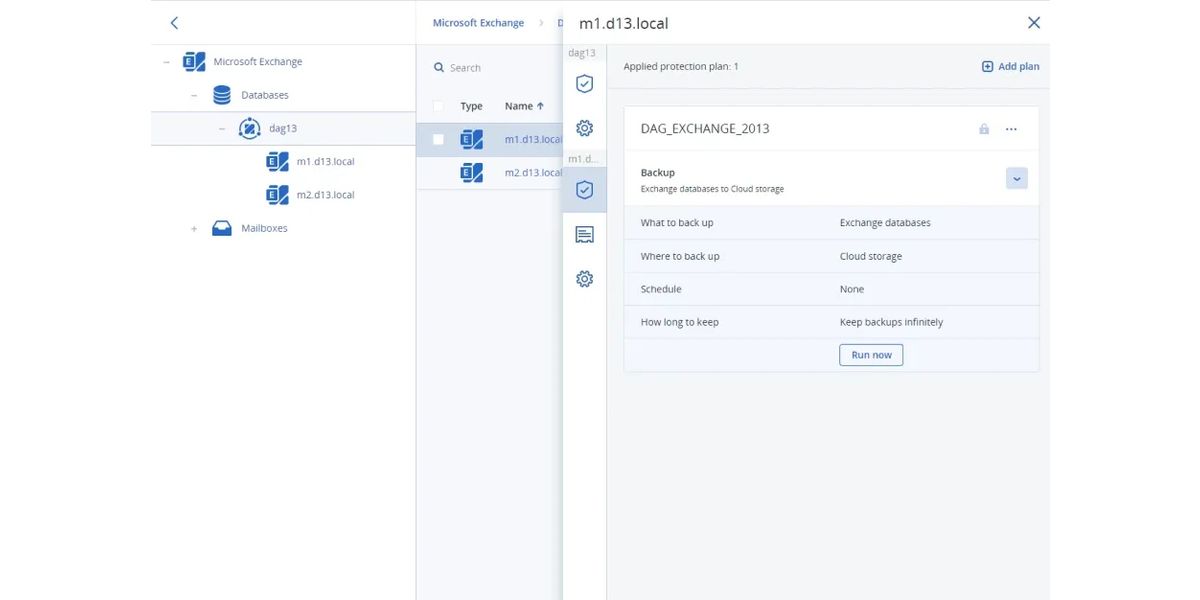Open dag13 protection shield icon
Viewport: 1200px width, 600px height.
[585, 84]
